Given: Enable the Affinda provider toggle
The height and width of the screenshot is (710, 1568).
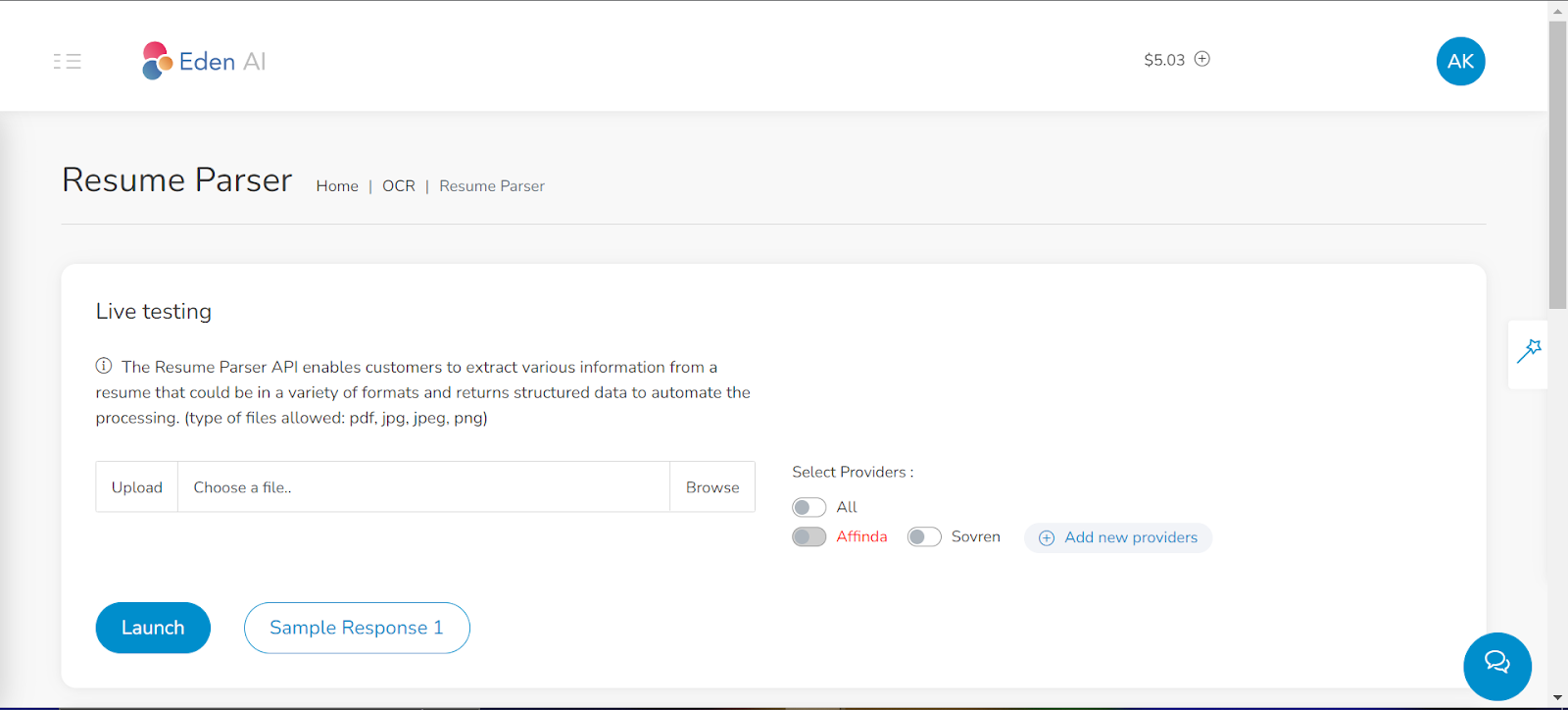Looking at the screenshot, I should (x=808, y=536).
